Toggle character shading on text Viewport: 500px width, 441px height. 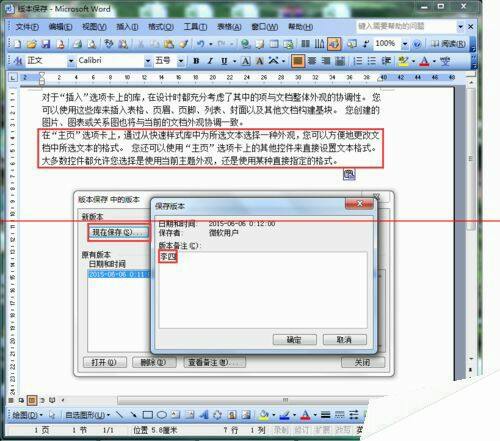click(260, 61)
